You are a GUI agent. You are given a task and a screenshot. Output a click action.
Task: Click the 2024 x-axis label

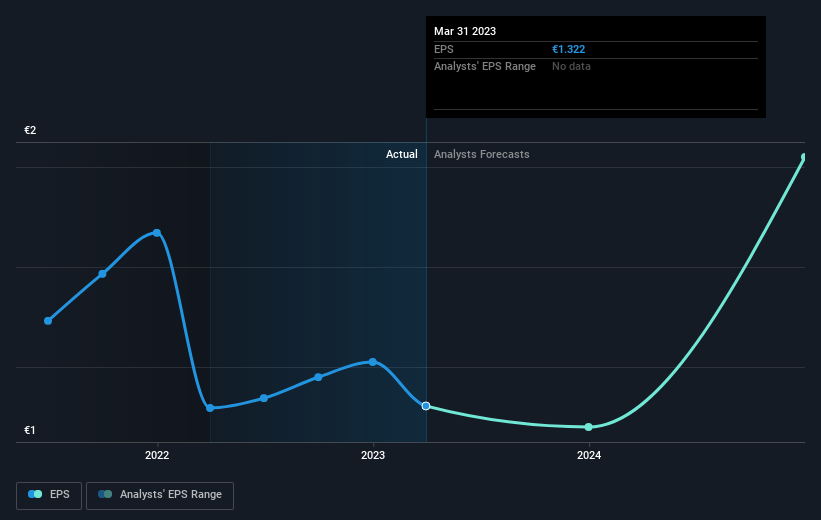589,456
